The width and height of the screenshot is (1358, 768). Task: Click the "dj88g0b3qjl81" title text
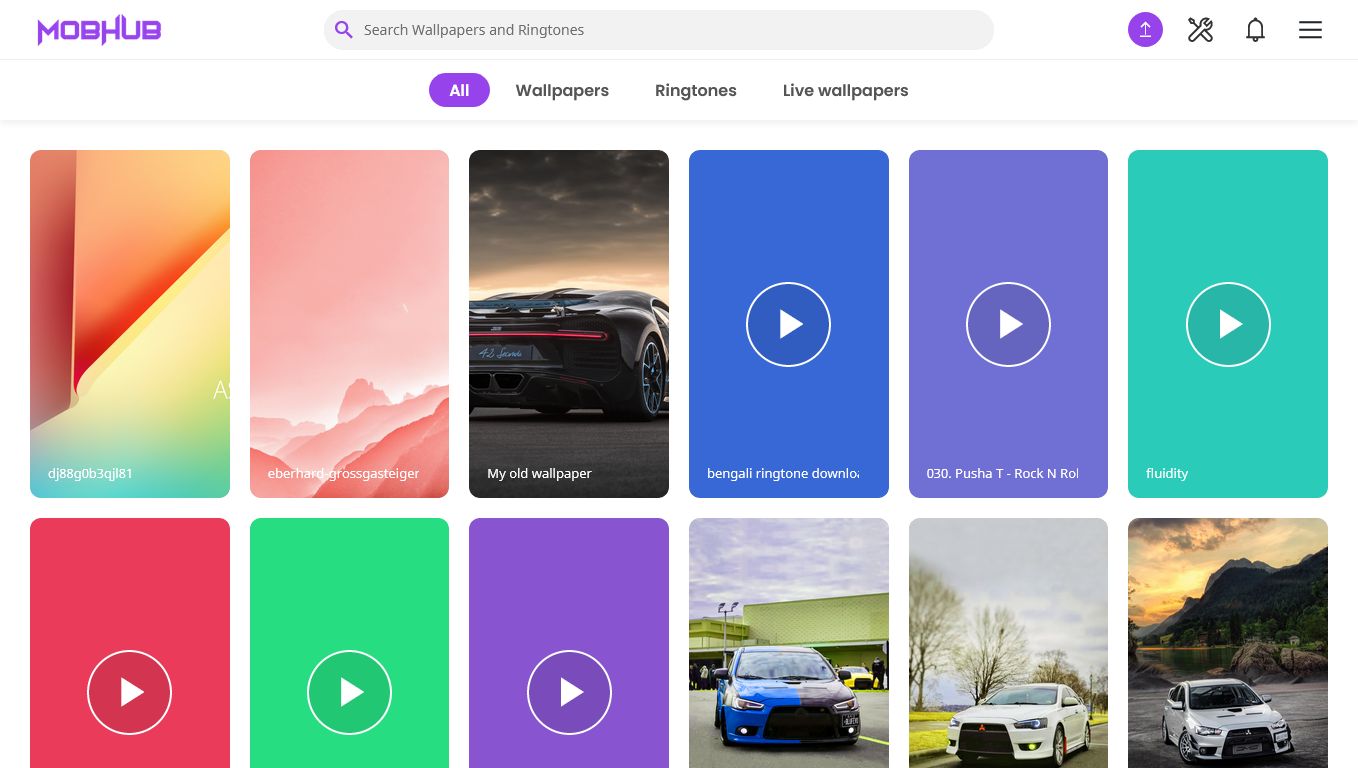[90, 473]
